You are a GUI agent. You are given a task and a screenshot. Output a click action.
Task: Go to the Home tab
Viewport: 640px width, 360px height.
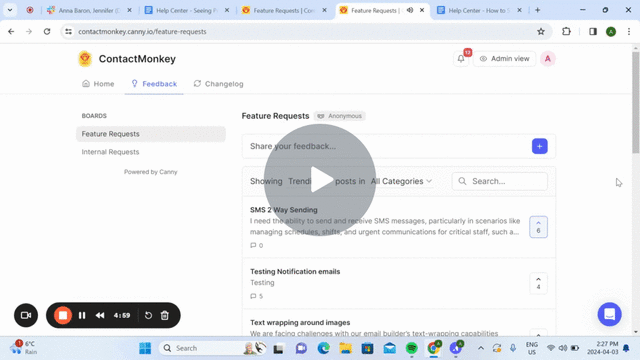(x=98, y=84)
